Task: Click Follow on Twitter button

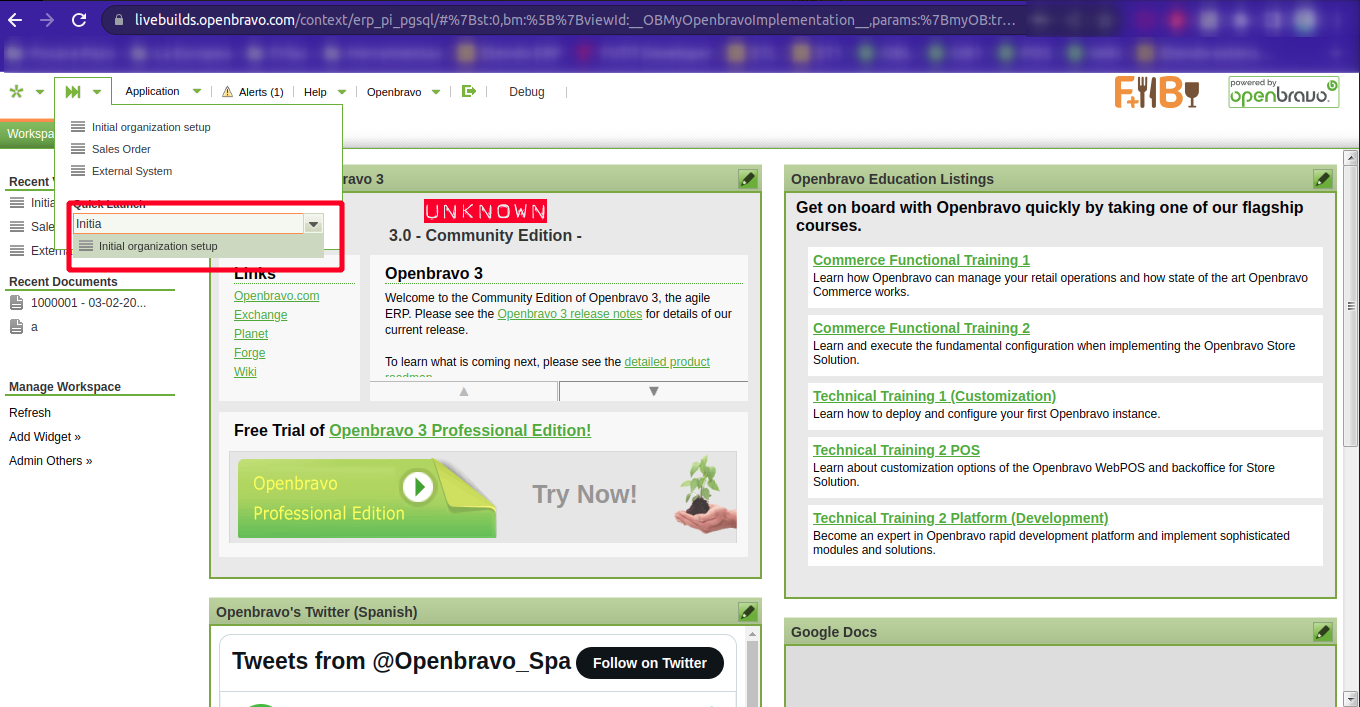Action: tap(650, 663)
